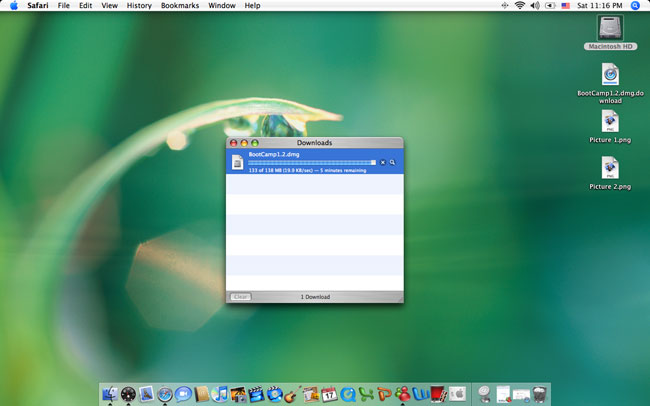The image size is (650, 406).
Task: Click the Downloads window title bar
Action: [315, 143]
